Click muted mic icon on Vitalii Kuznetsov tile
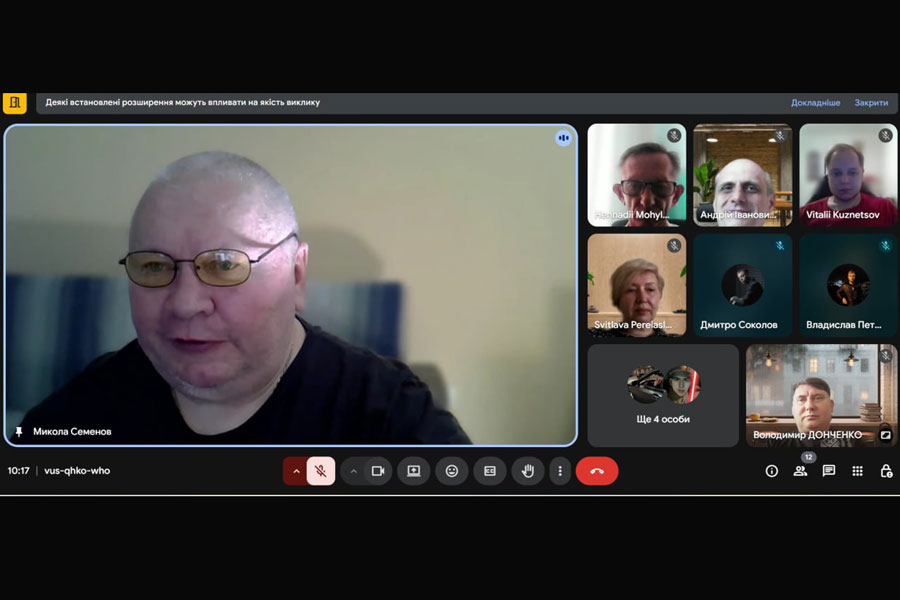This screenshot has width=900, height=600. point(885,136)
